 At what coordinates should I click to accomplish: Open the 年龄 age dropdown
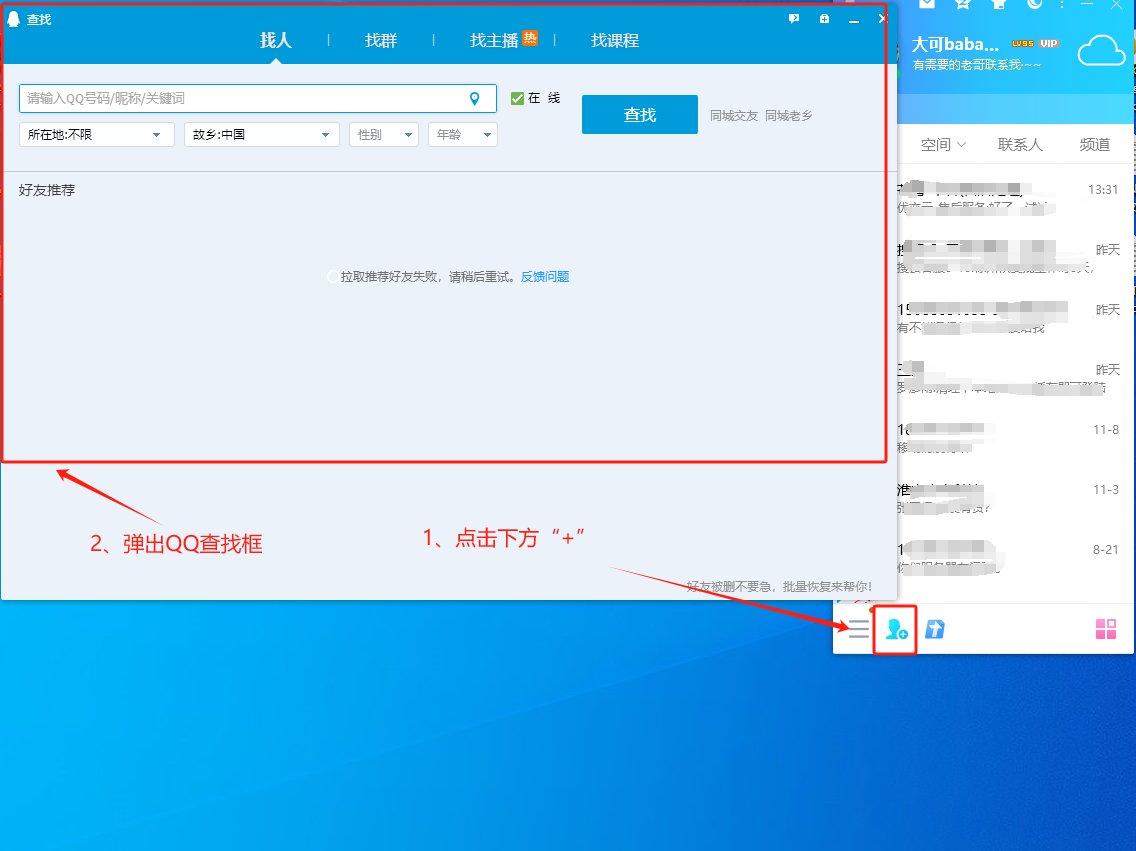coord(462,133)
